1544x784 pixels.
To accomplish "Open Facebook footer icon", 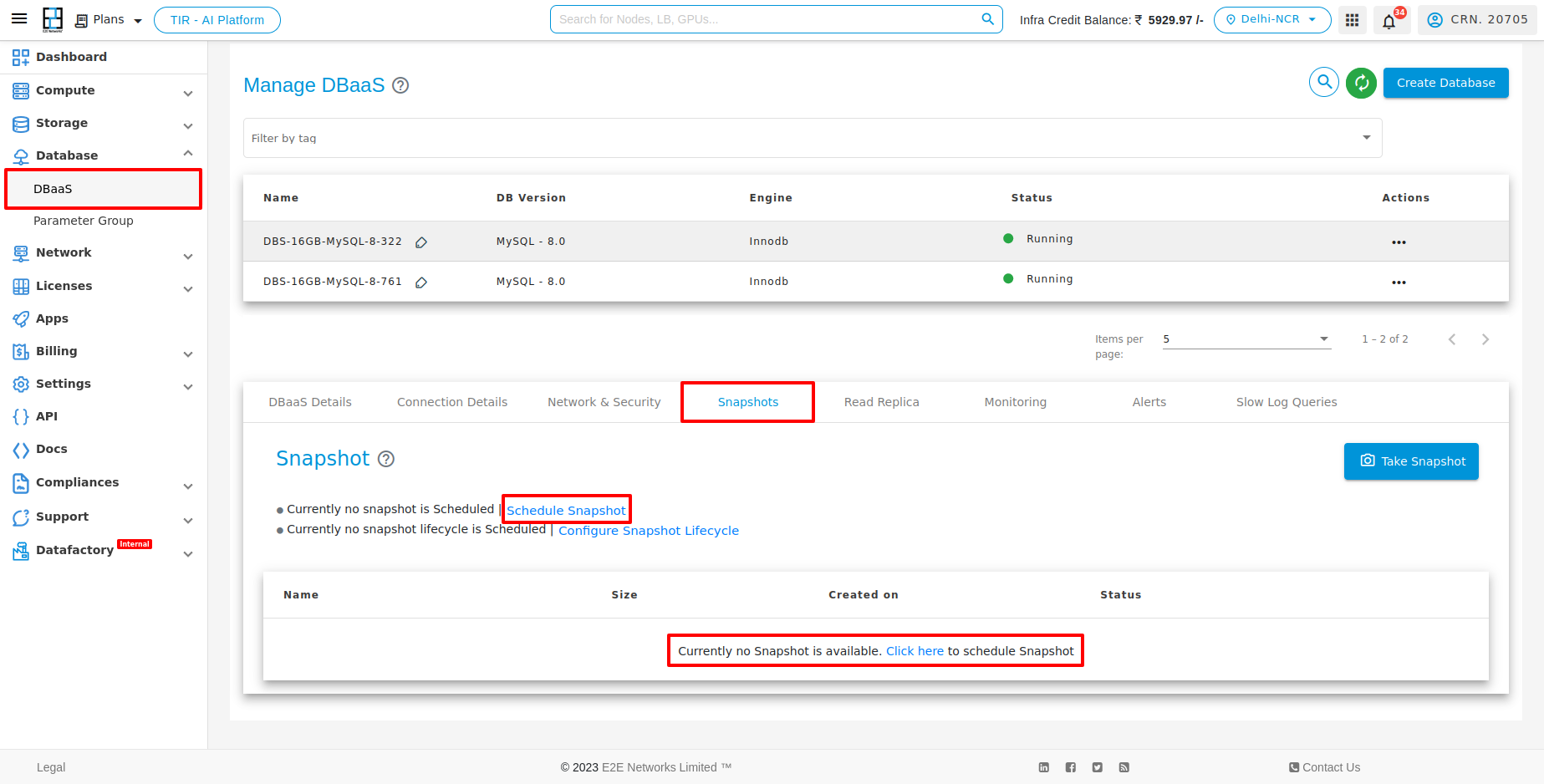I will coord(1071,767).
